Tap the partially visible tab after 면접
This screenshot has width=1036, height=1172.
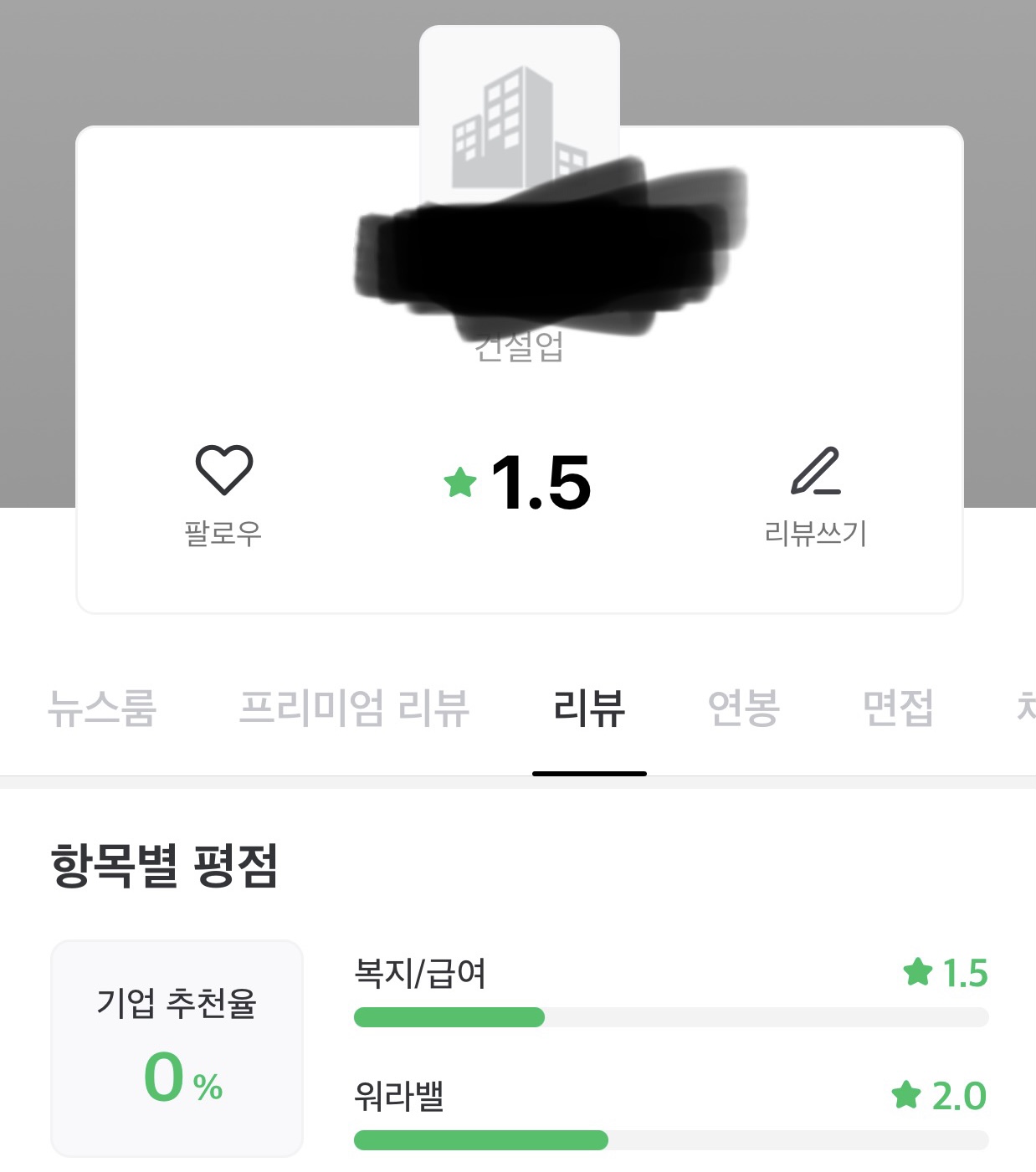pos(1025,708)
